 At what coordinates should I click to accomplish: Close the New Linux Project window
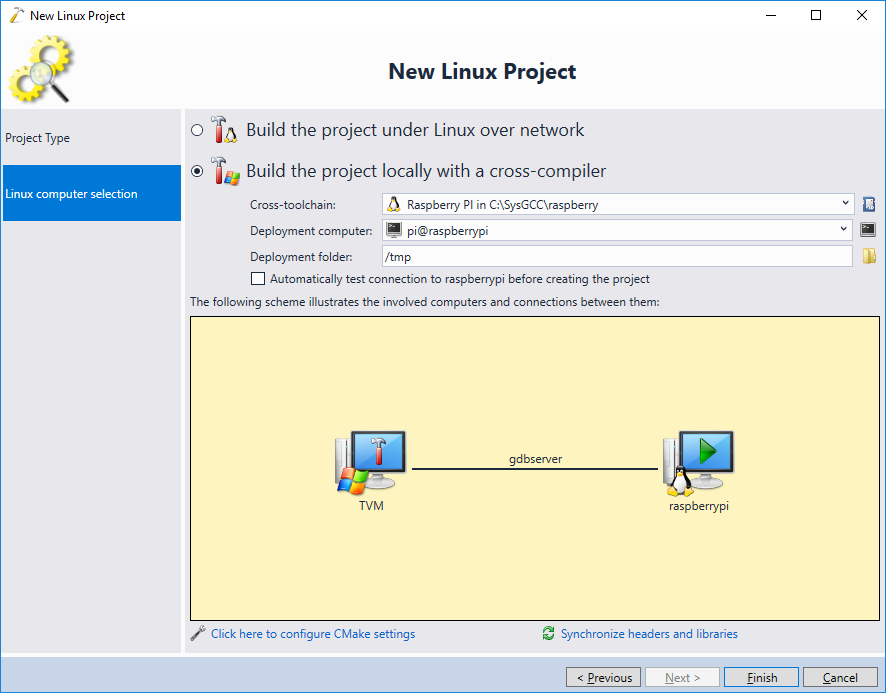tap(862, 15)
